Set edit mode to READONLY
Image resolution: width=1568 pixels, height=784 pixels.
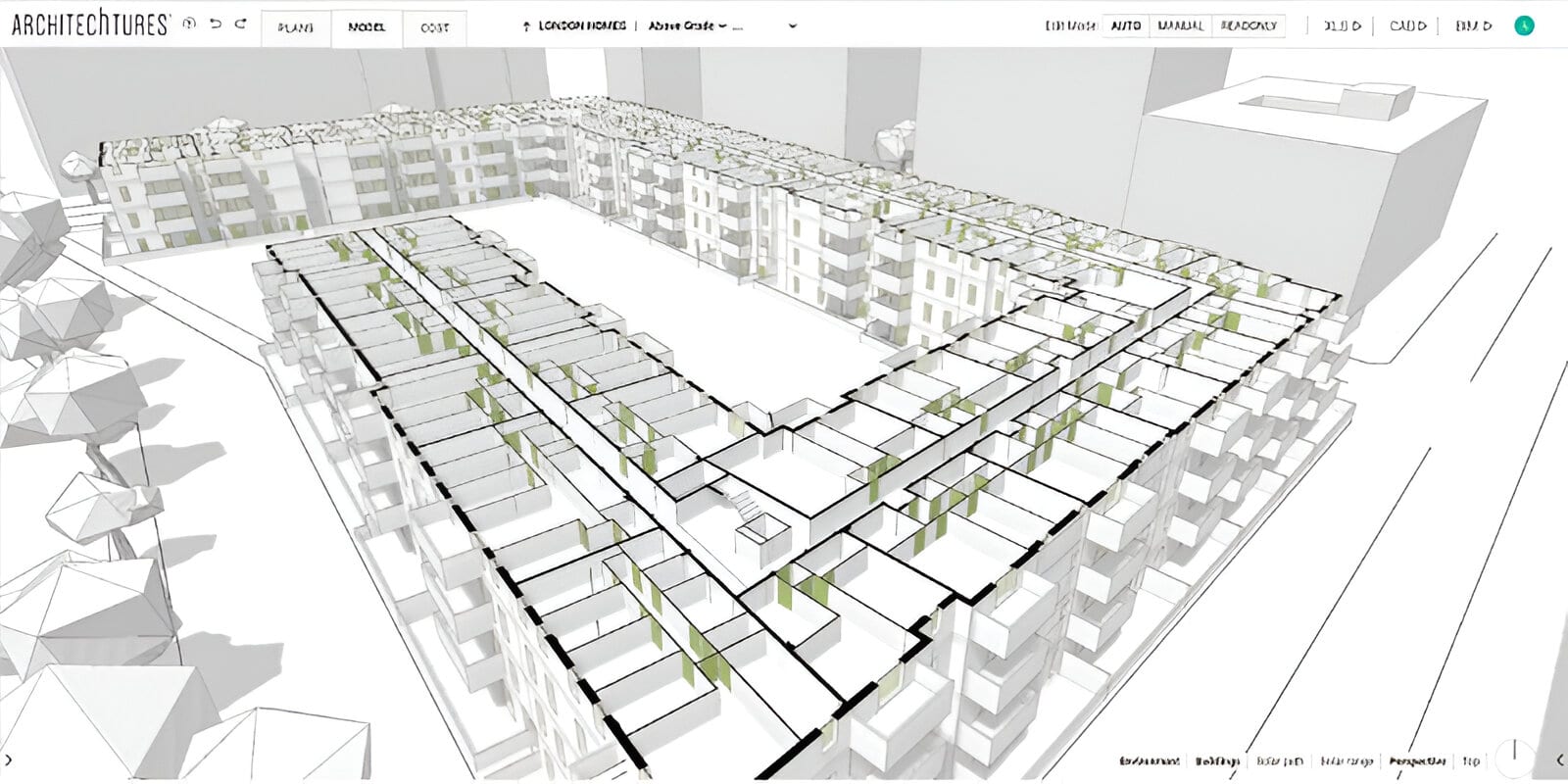pos(1249,25)
